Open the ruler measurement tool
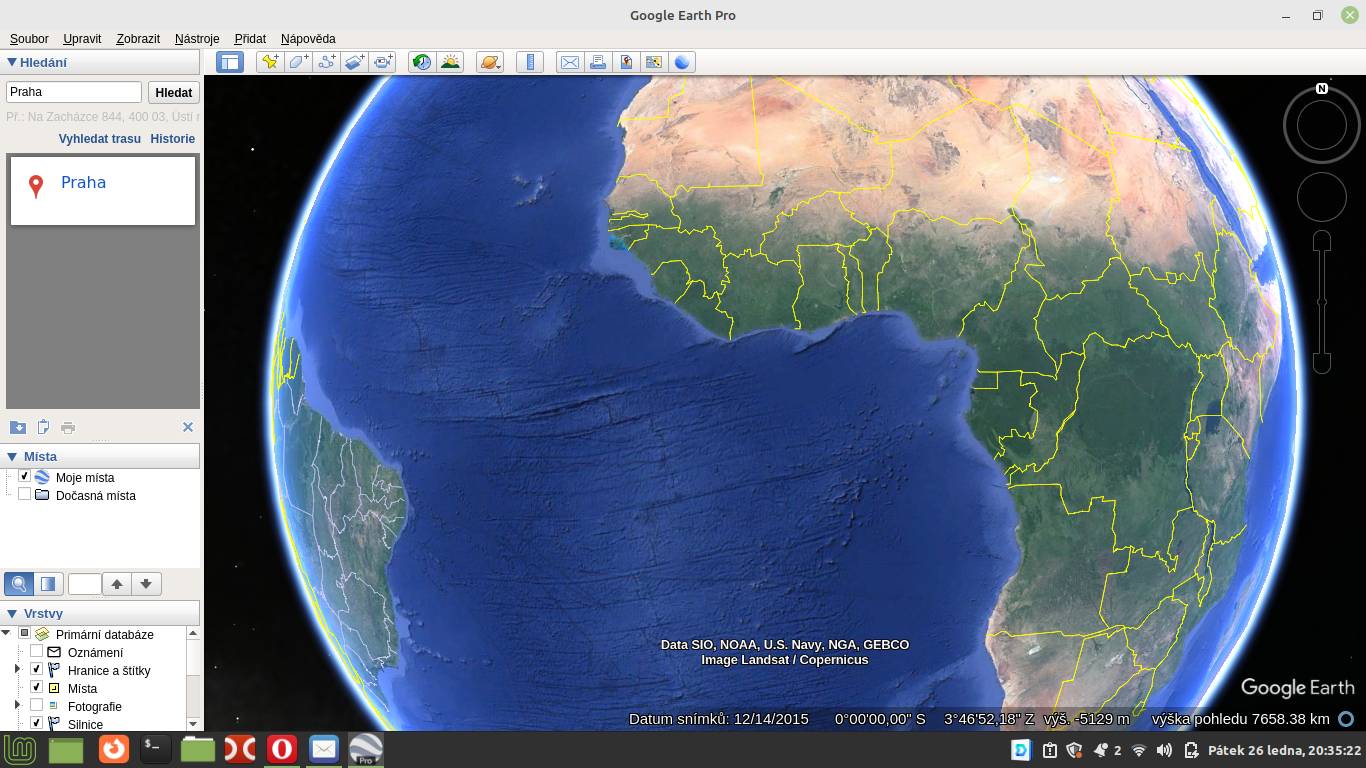 (530, 62)
